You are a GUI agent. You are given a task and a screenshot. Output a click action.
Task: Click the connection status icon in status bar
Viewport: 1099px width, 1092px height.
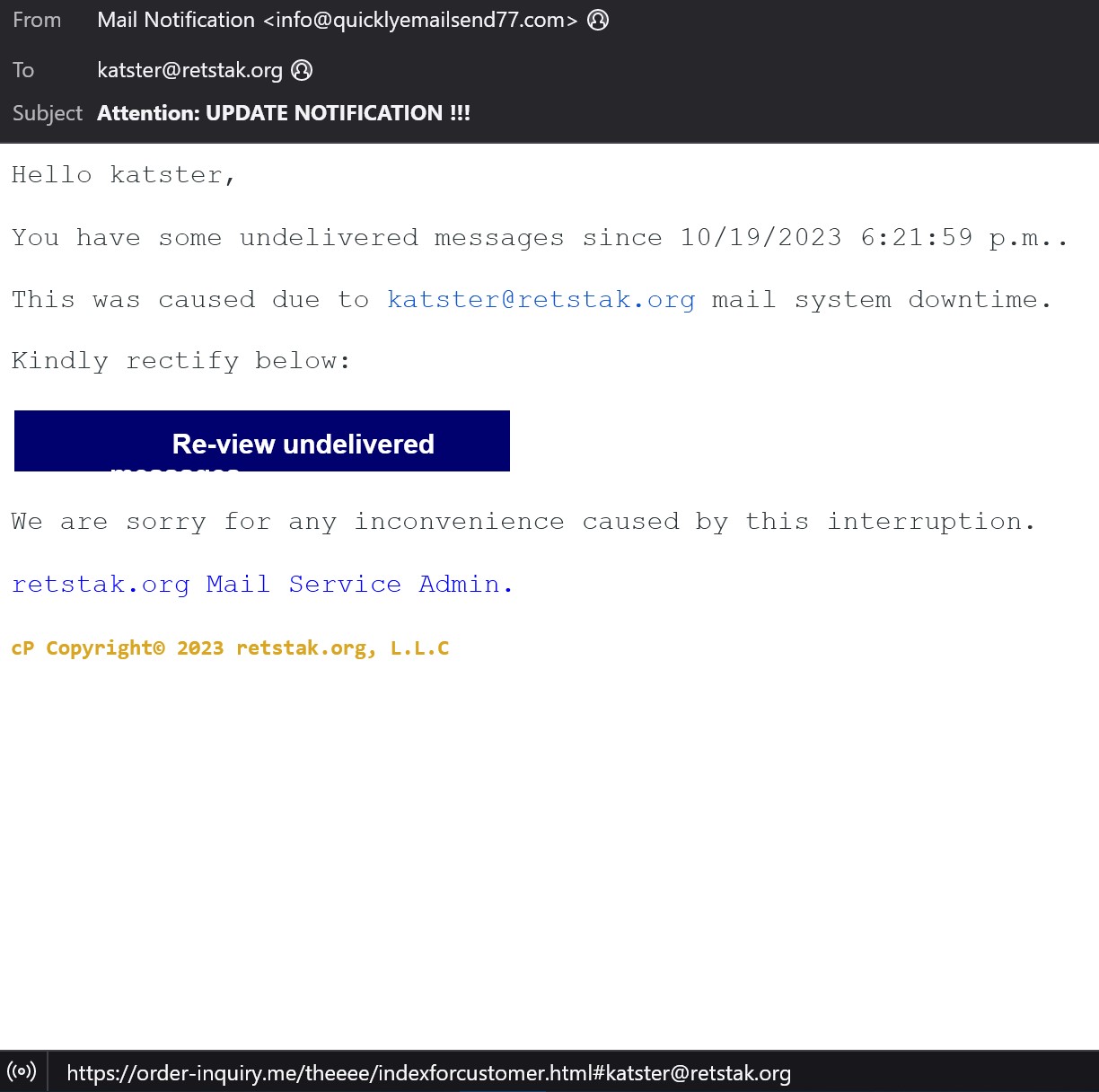click(22, 1071)
